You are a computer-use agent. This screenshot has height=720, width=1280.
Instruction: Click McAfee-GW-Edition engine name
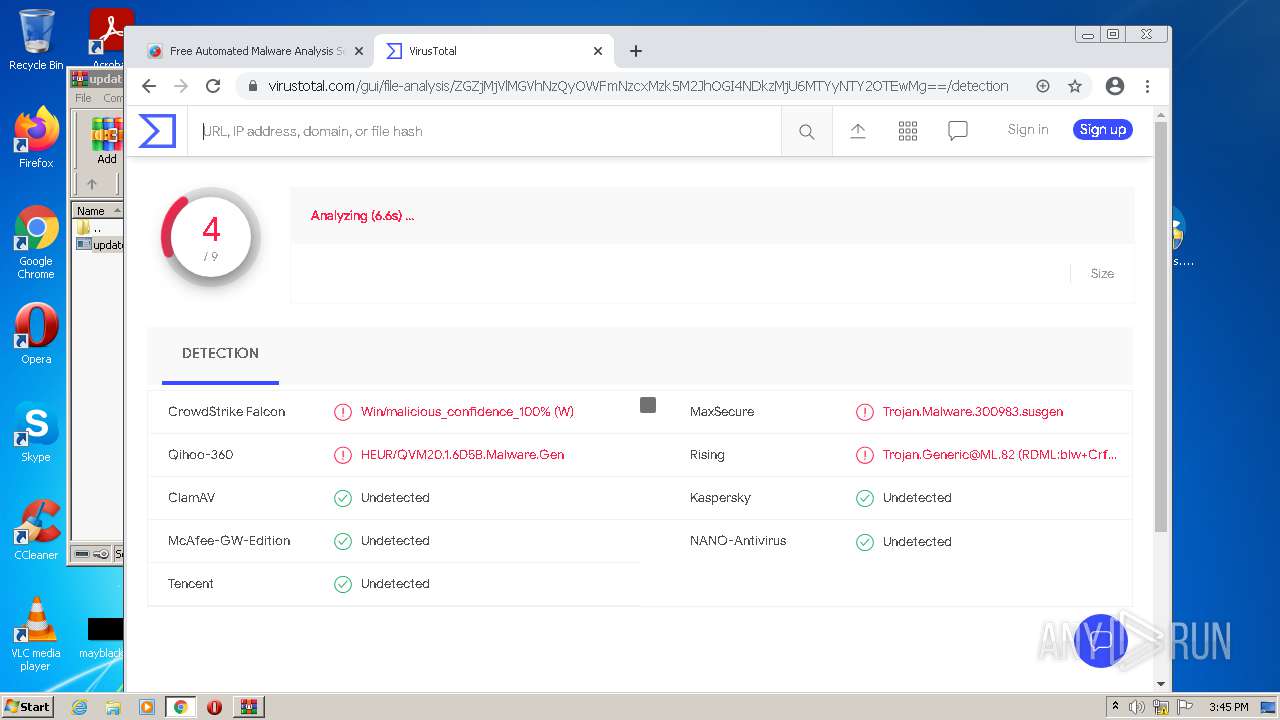point(229,540)
